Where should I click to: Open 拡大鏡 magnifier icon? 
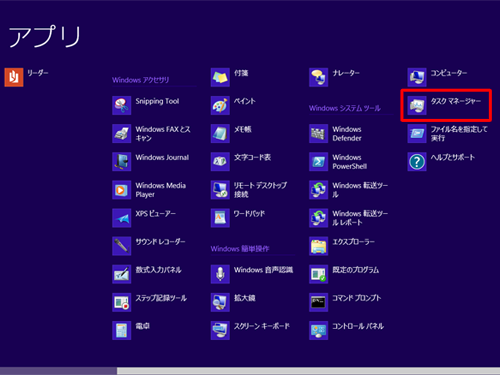[220, 302]
